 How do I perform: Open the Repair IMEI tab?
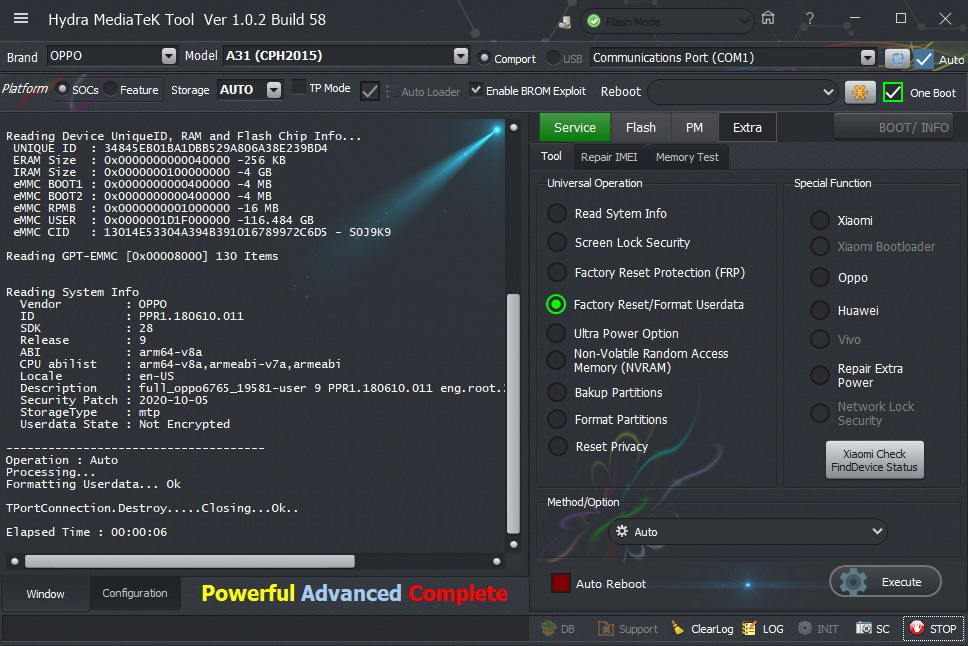(608, 157)
